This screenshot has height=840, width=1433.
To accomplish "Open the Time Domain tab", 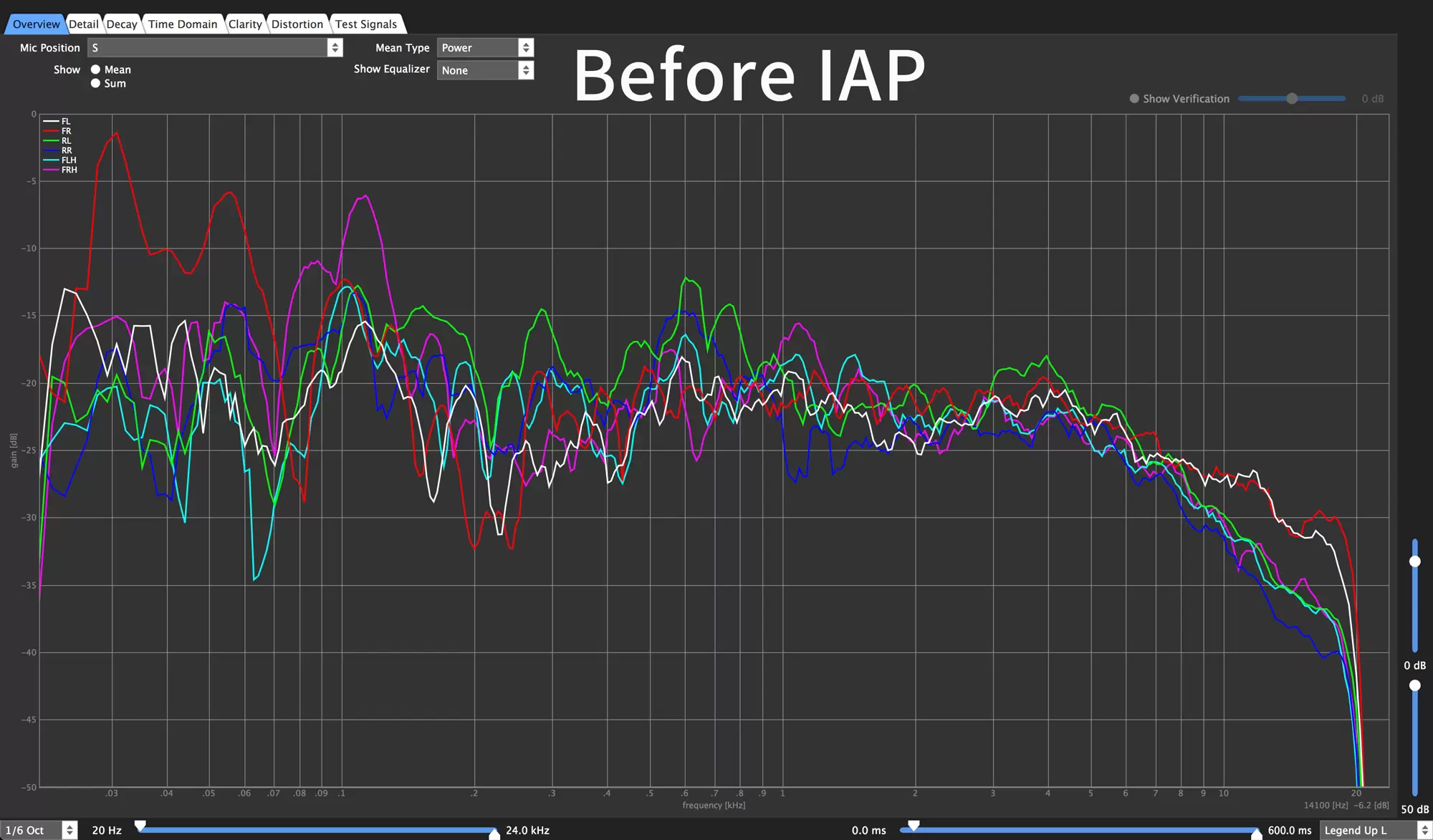I will pos(183,24).
